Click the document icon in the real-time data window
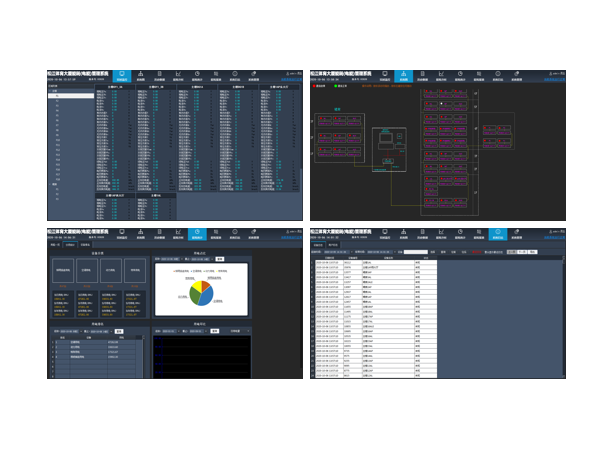The height and width of the screenshot is (468, 606). pos(158,76)
